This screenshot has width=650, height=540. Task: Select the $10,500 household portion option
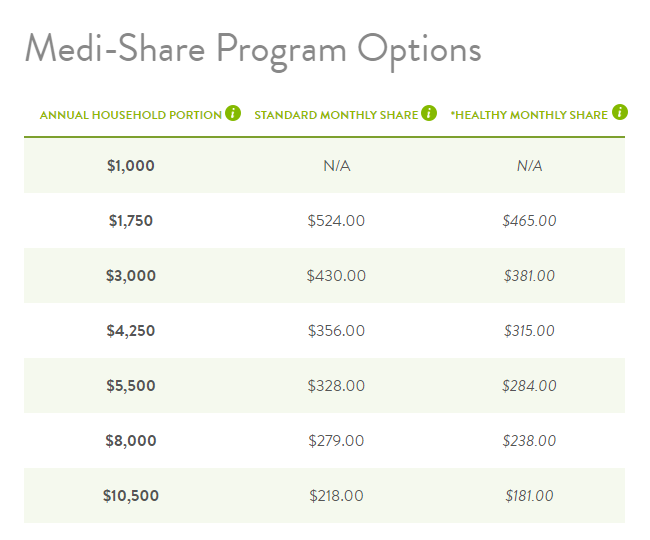[131, 496]
